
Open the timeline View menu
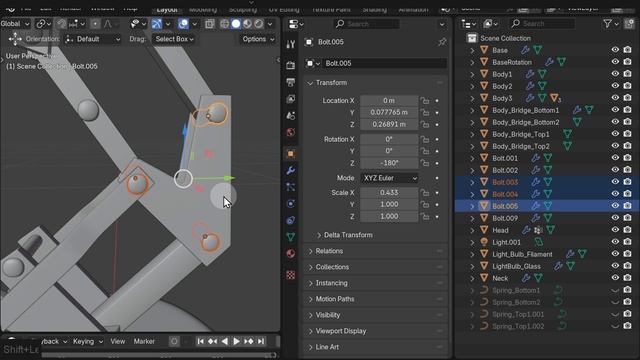[x=118, y=341]
